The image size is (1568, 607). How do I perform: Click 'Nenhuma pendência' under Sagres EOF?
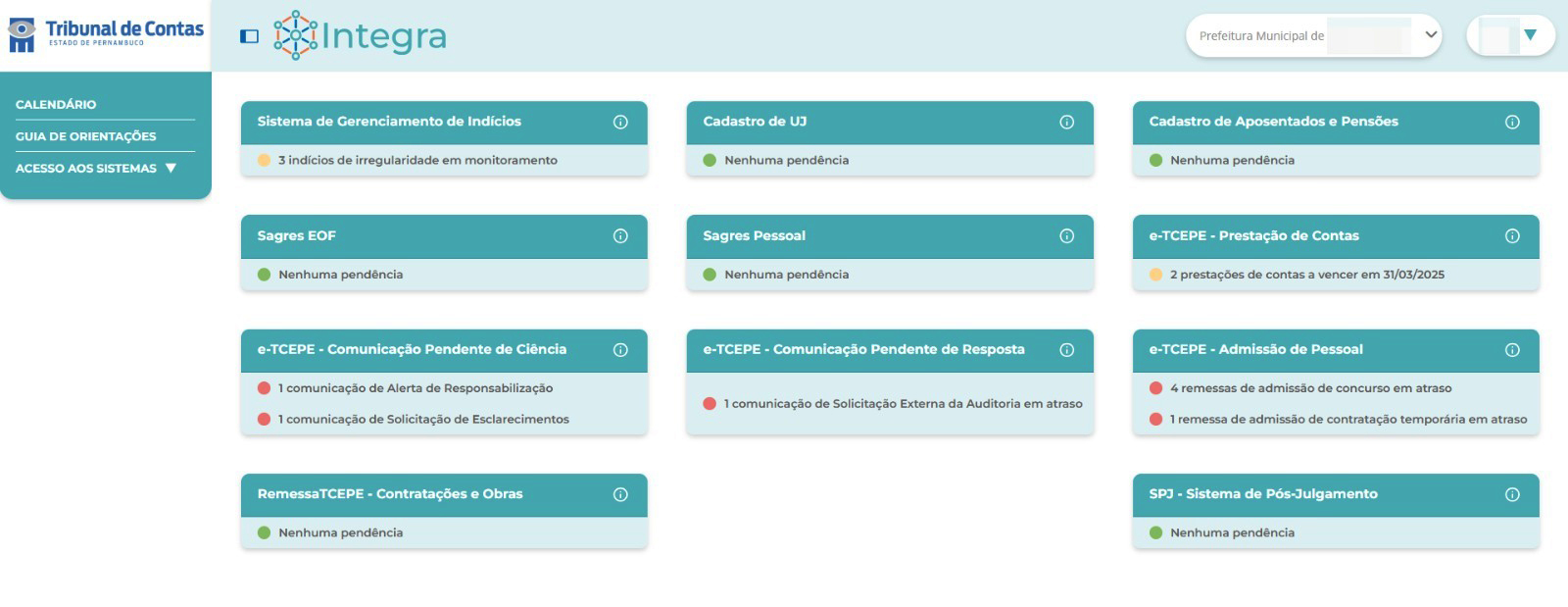click(x=341, y=275)
